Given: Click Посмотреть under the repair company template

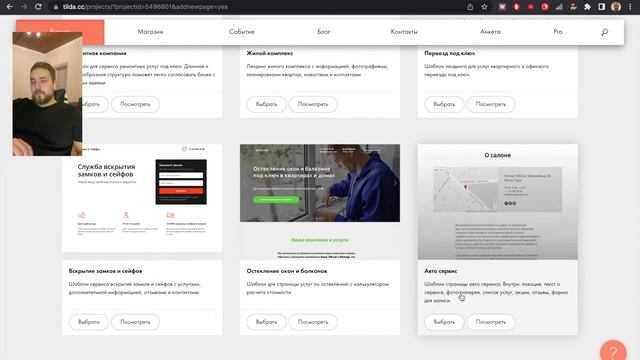Looking at the screenshot, I should click(135, 104).
